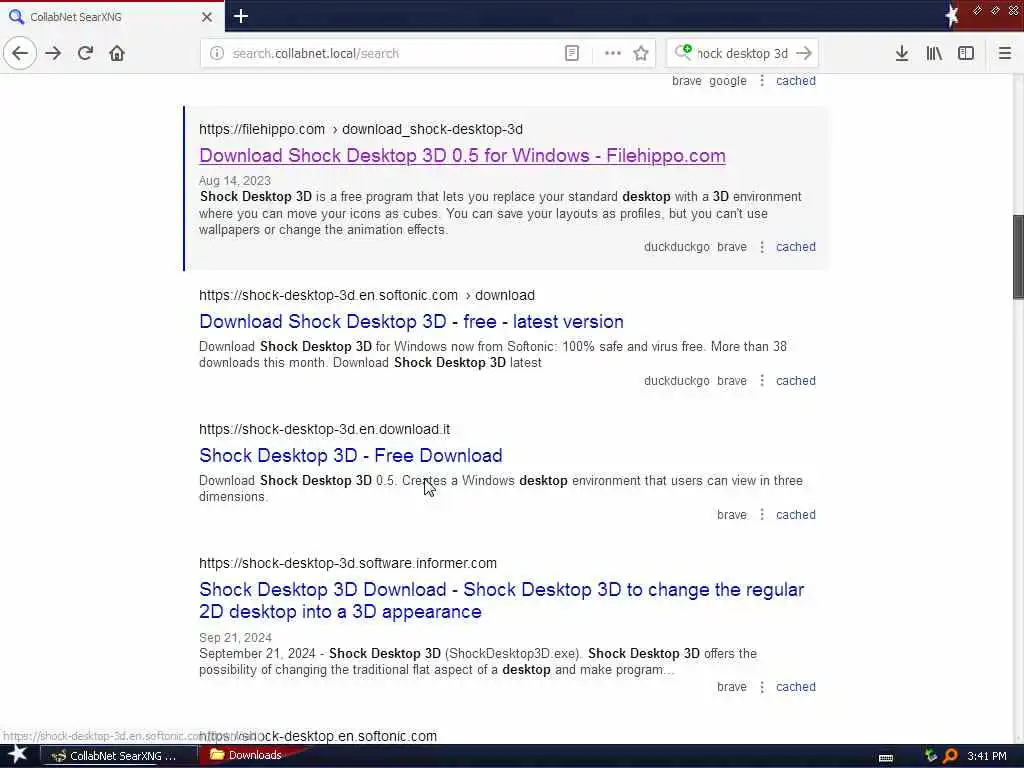Open cached version of Softonic download result

tap(795, 381)
